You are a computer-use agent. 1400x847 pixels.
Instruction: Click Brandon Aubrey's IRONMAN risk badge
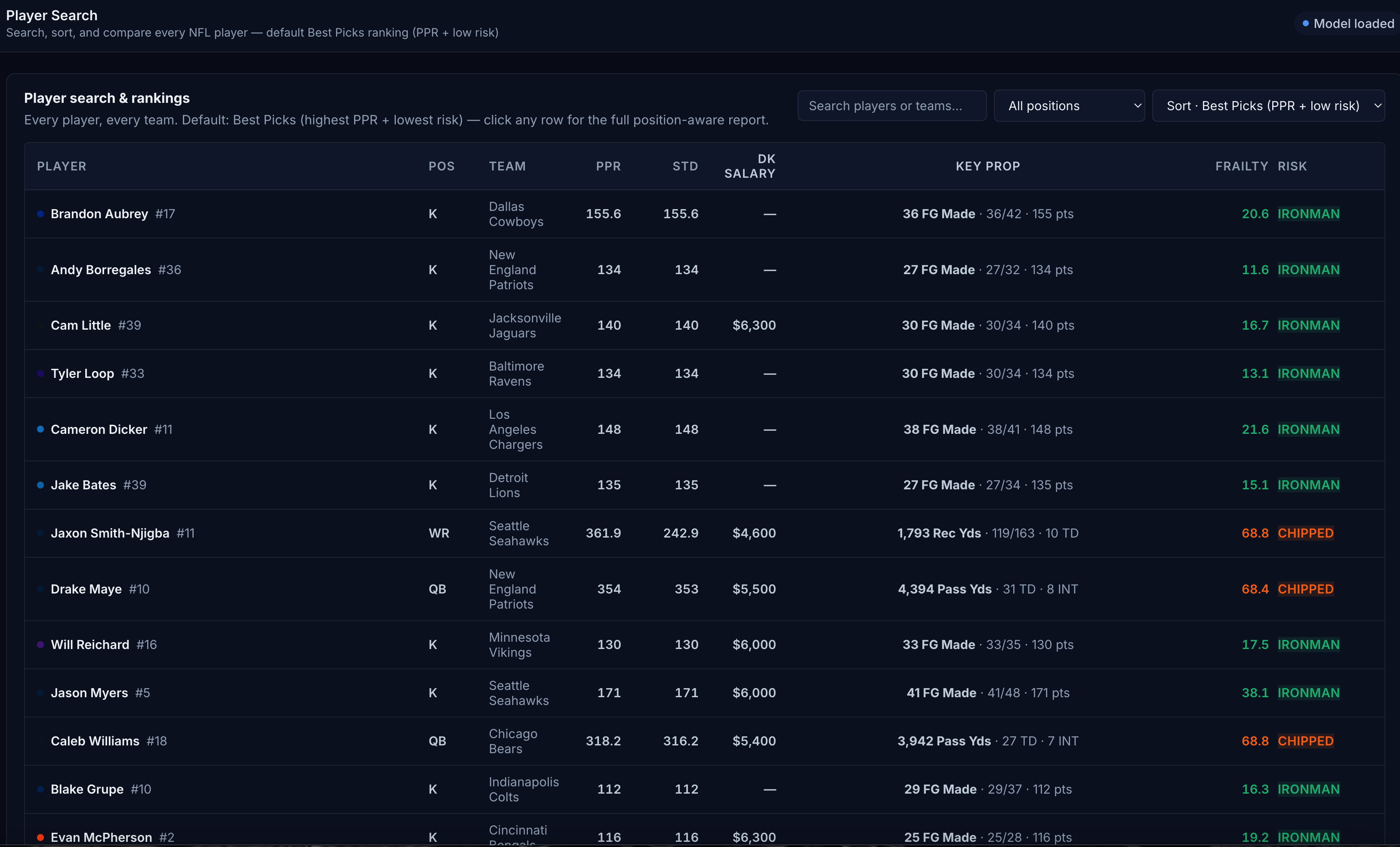[1308, 214]
